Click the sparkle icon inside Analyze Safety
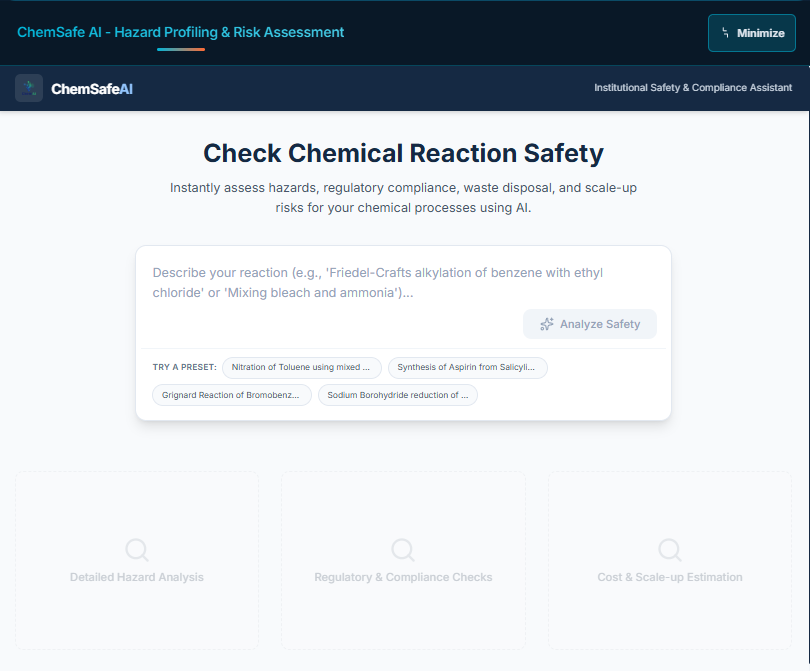 pyautogui.click(x=547, y=324)
